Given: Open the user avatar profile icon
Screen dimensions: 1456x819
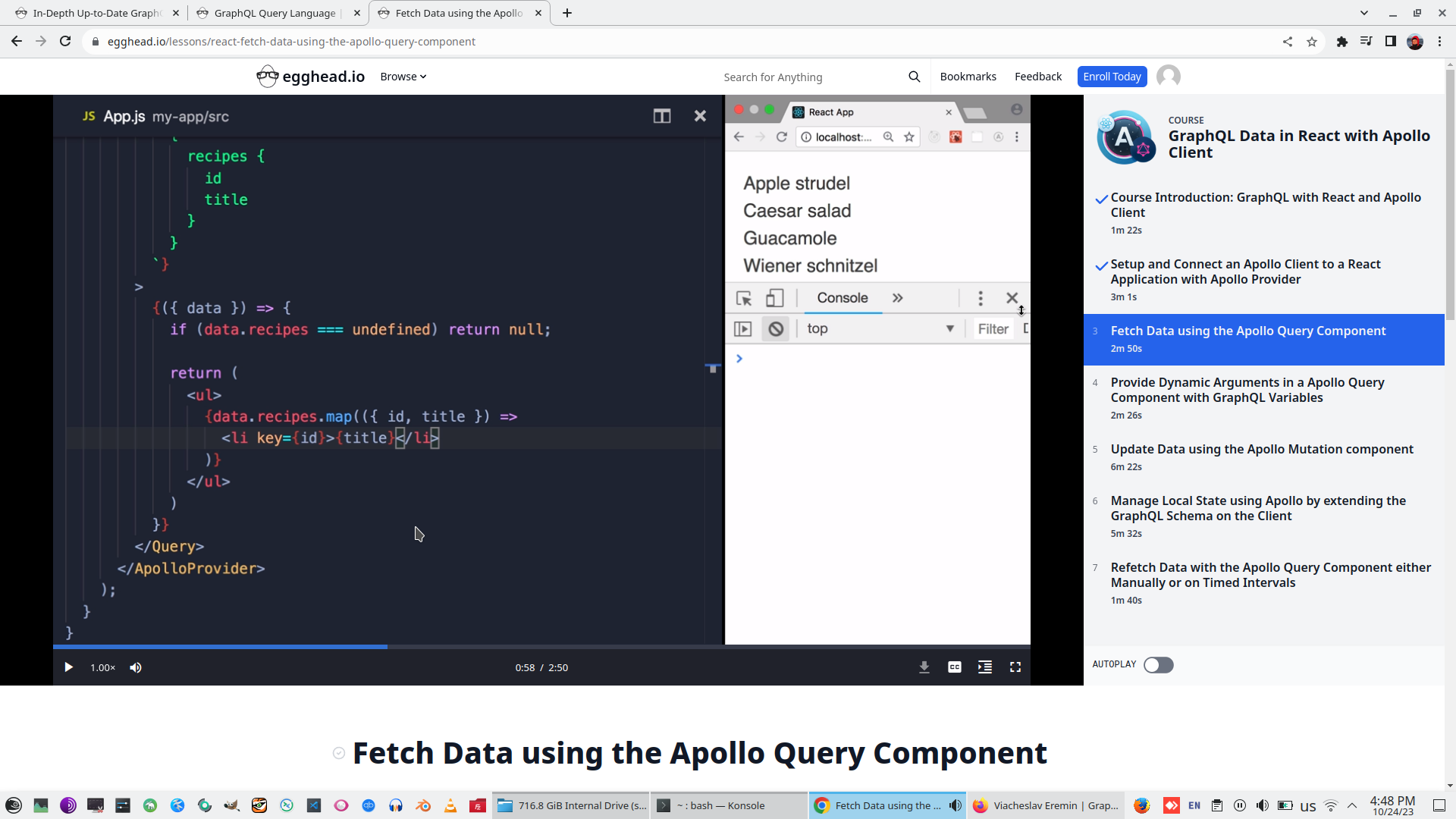Looking at the screenshot, I should [1168, 77].
